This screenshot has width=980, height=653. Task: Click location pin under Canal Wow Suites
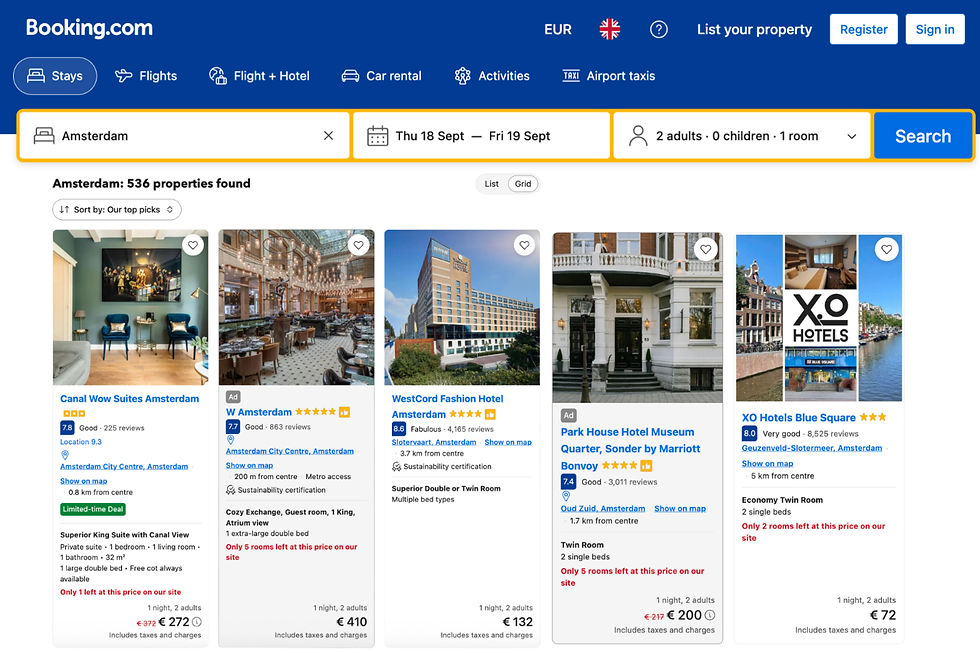tap(64, 455)
